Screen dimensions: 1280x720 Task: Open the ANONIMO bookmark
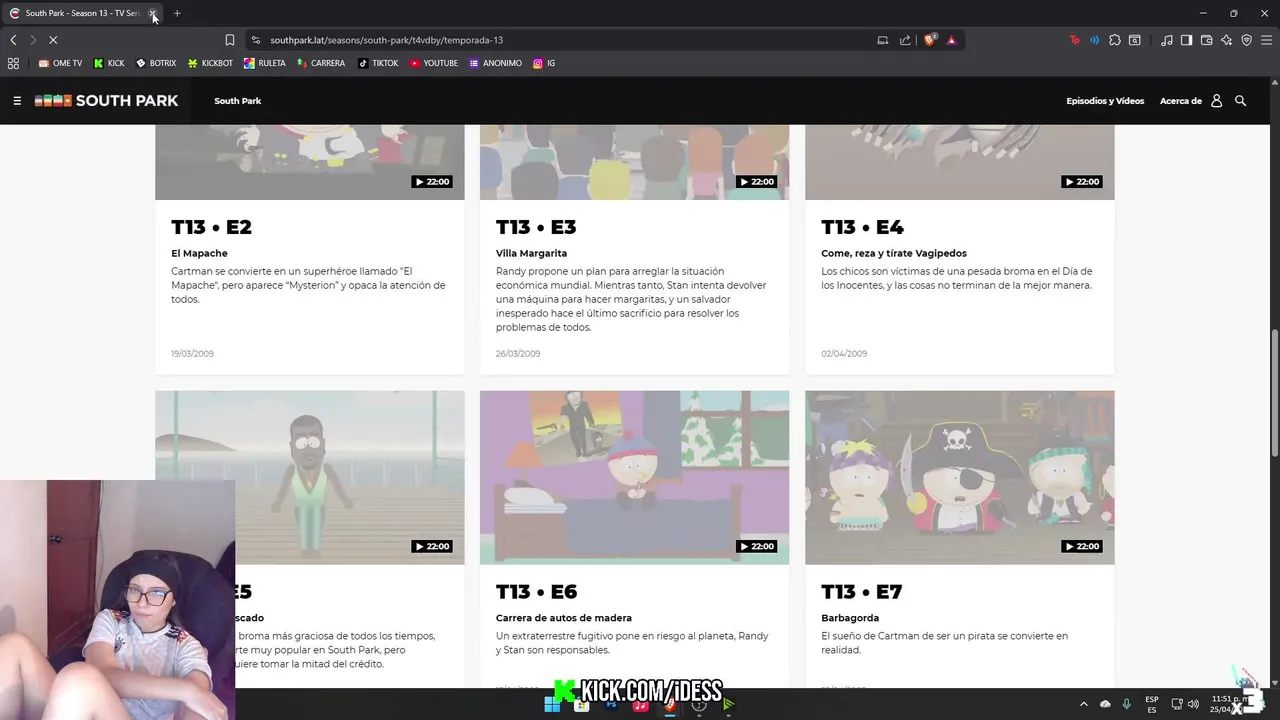click(495, 63)
